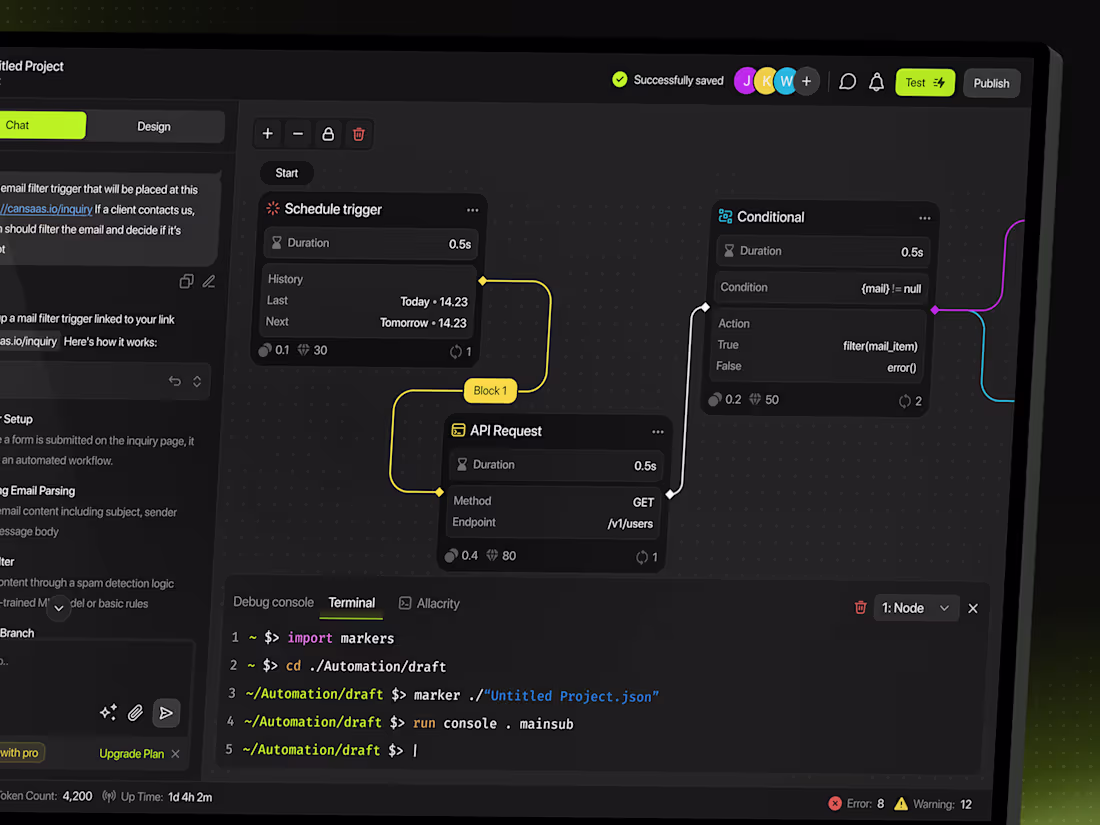Expand the 1: Node dropdown in debug console
Screen dimensions: 1100x825
[x=916, y=607]
